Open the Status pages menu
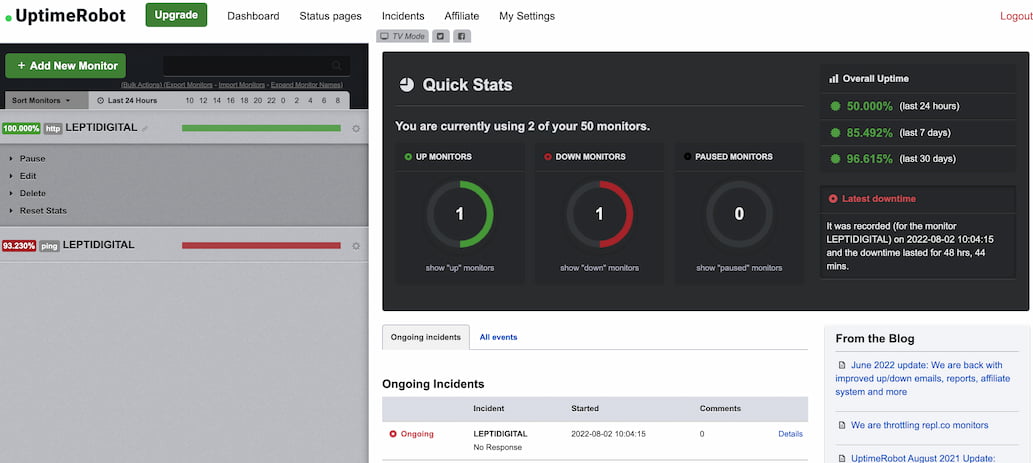Screen dimensions: 1033x463 tap(330, 16)
